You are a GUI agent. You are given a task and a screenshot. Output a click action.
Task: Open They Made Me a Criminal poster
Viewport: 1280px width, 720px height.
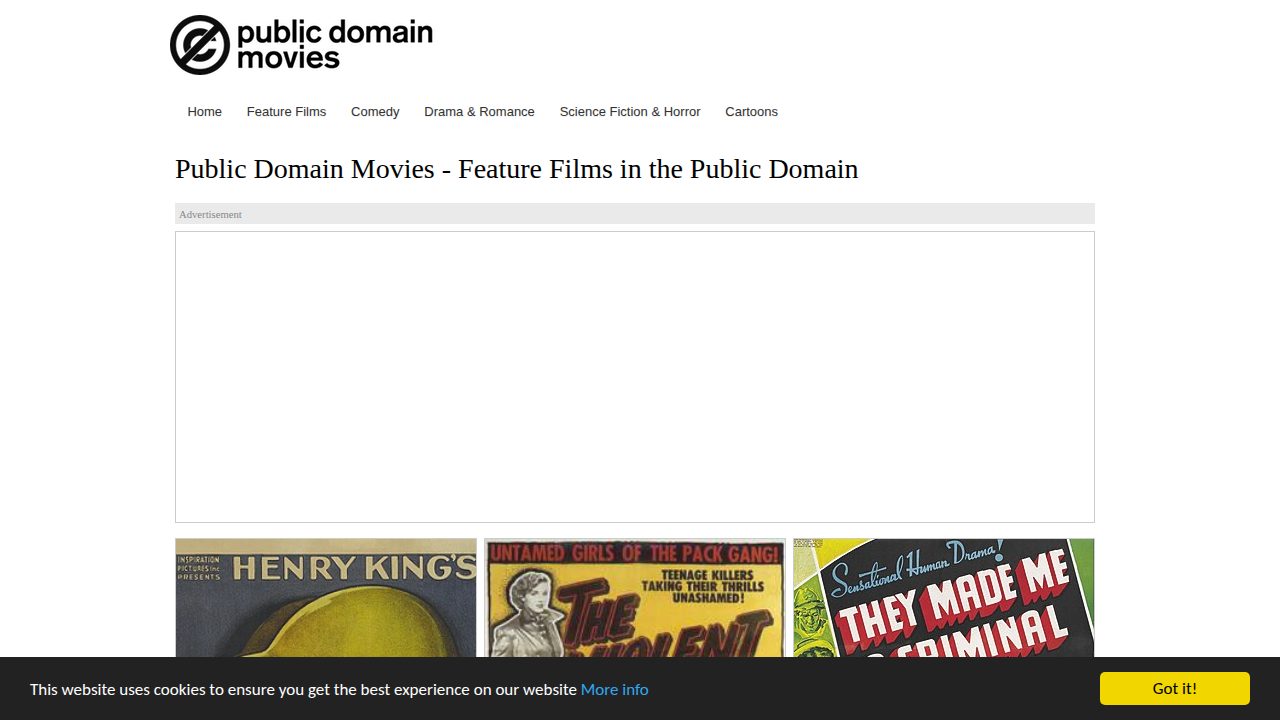tap(944, 598)
